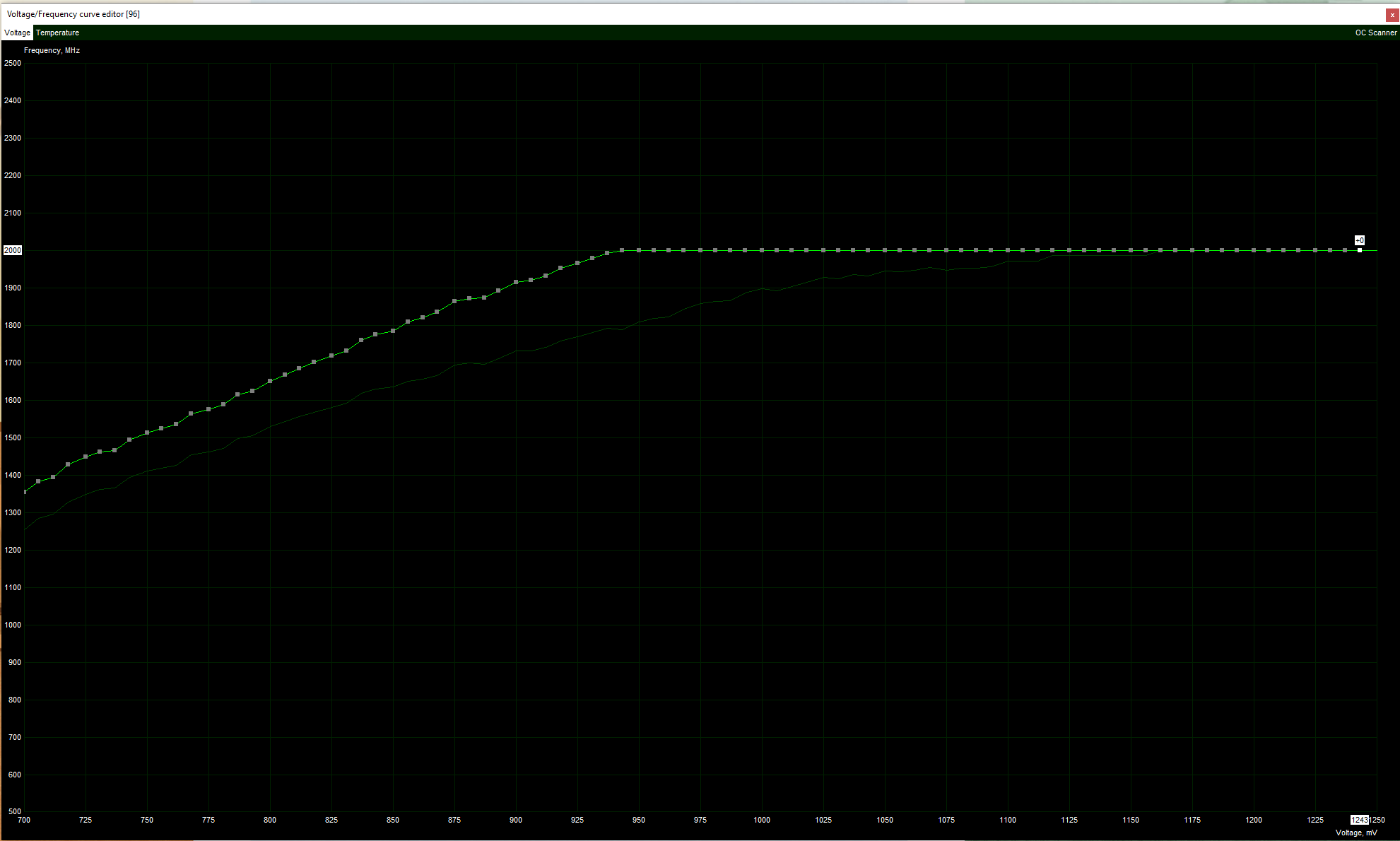
Task: Select the Voltage tab
Action: pyautogui.click(x=17, y=33)
